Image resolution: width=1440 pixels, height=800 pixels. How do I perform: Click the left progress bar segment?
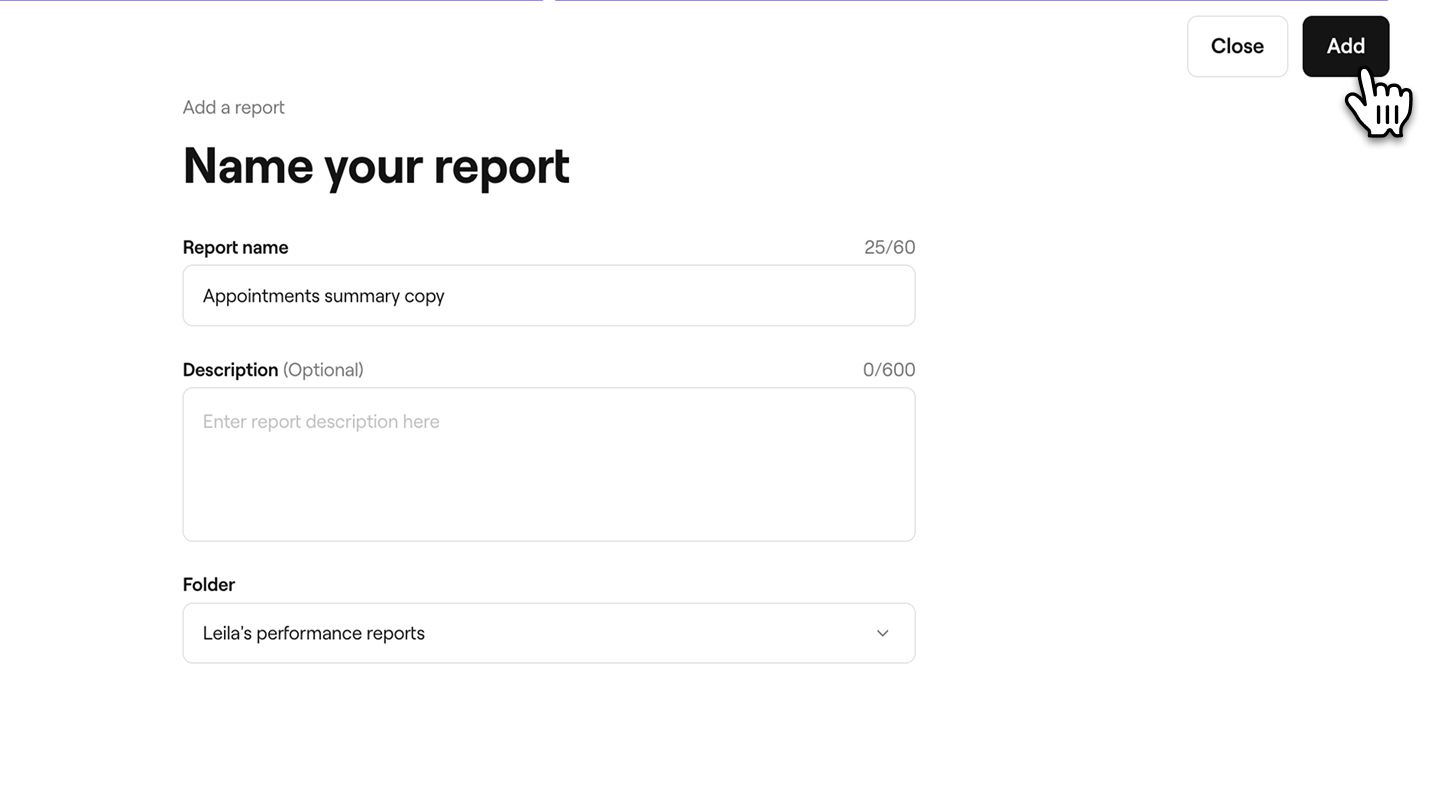[270, 1]
